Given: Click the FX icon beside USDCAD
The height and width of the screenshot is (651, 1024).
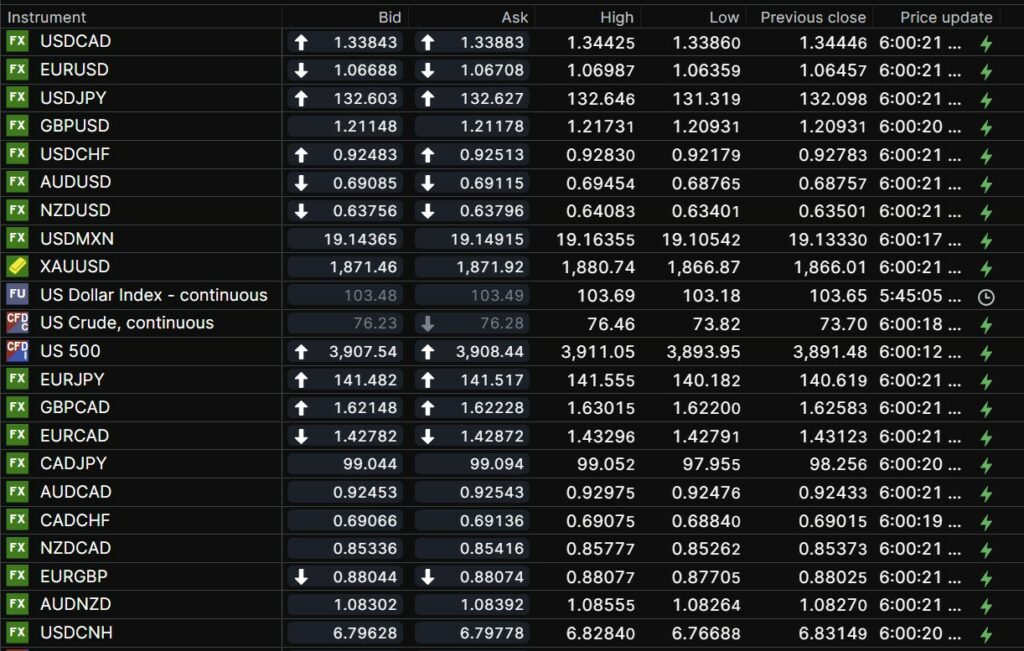Looking at the screenshot, I should click(x=17, y=42).
